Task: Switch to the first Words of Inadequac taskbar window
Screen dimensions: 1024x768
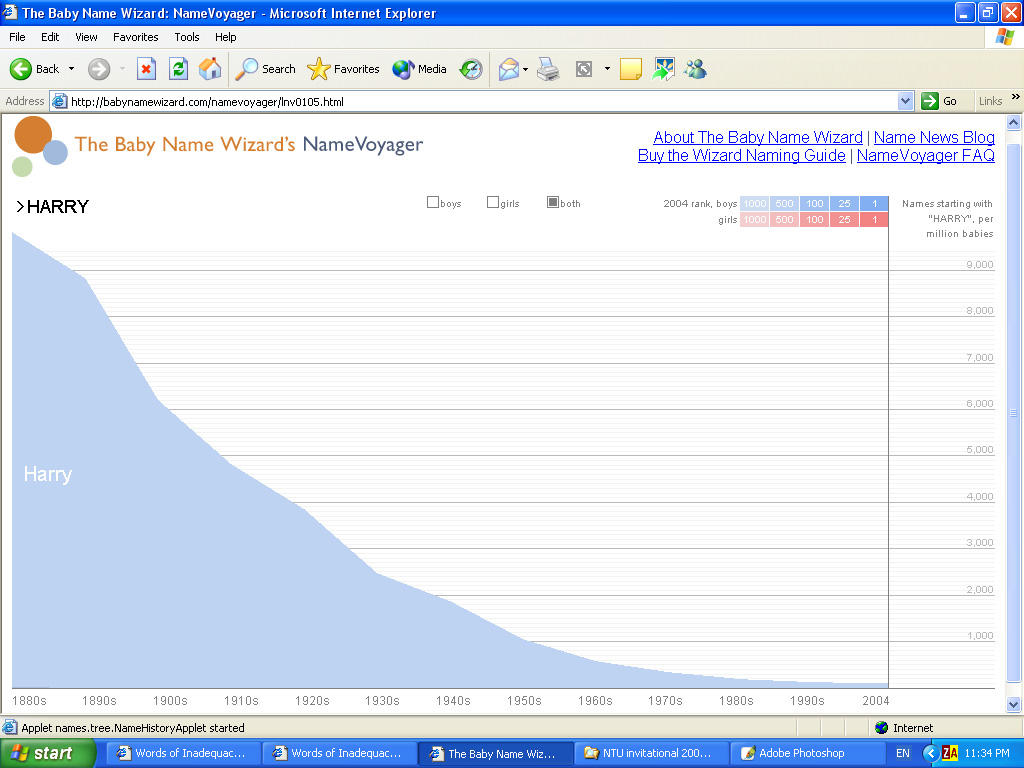Action: click(x=183, y=753)
